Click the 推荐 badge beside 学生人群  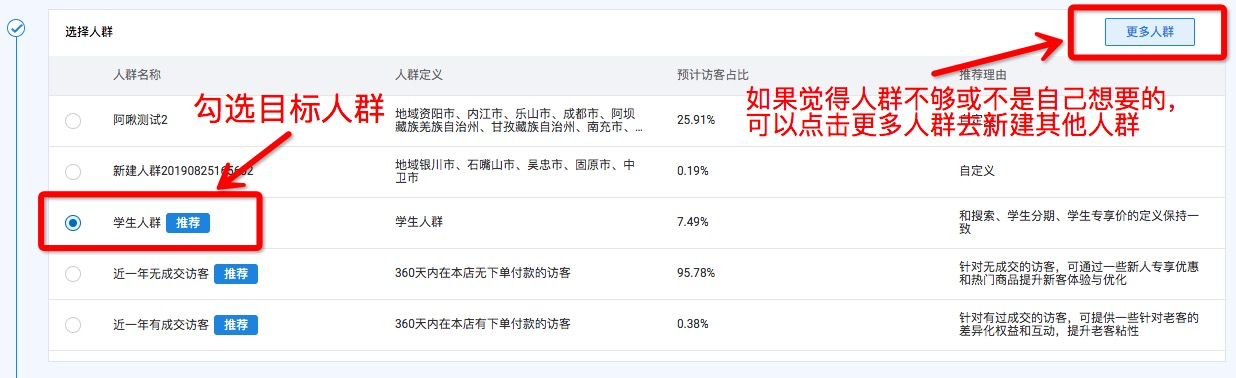pyautogui.click(x=188, y=223)
